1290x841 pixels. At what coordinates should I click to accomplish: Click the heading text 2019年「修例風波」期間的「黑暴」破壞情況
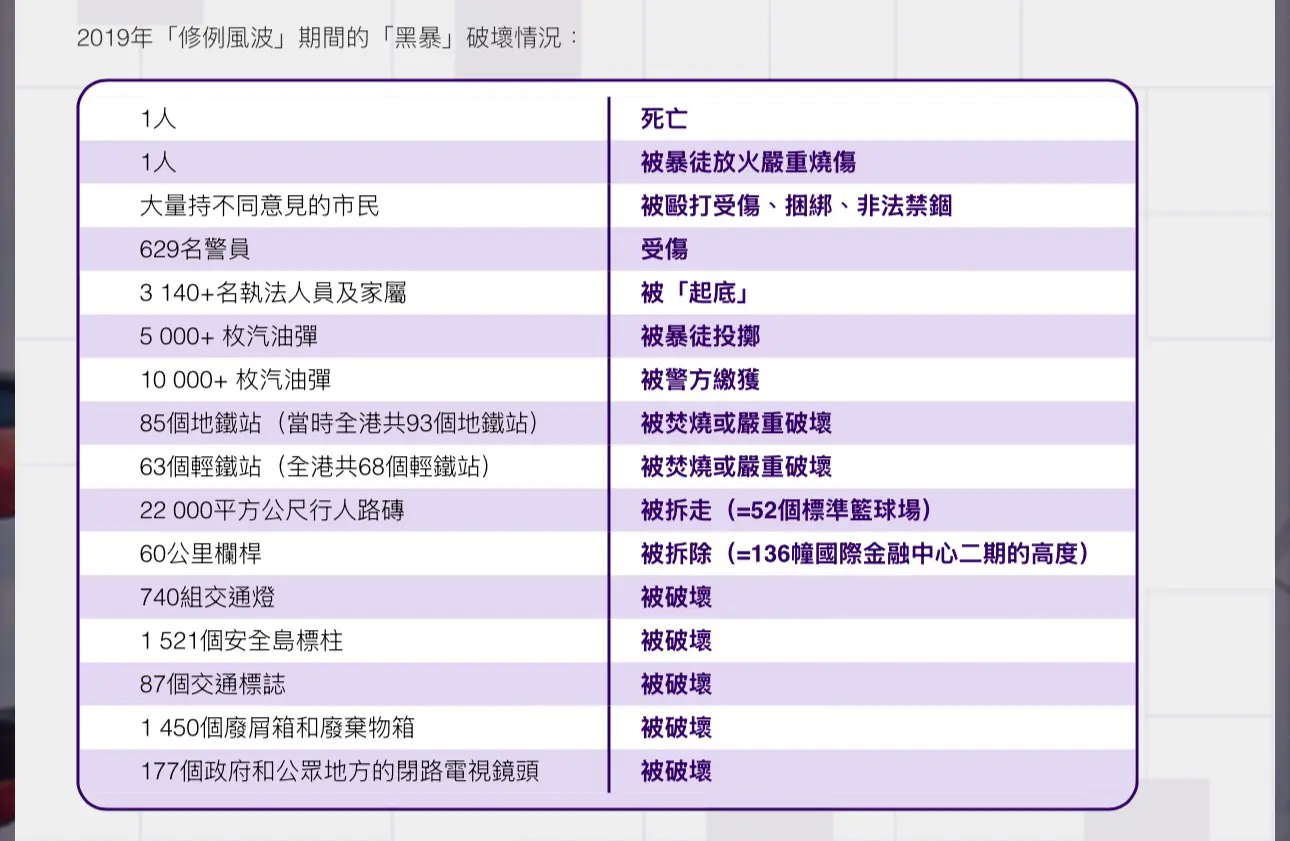click(x=327, y=39)
